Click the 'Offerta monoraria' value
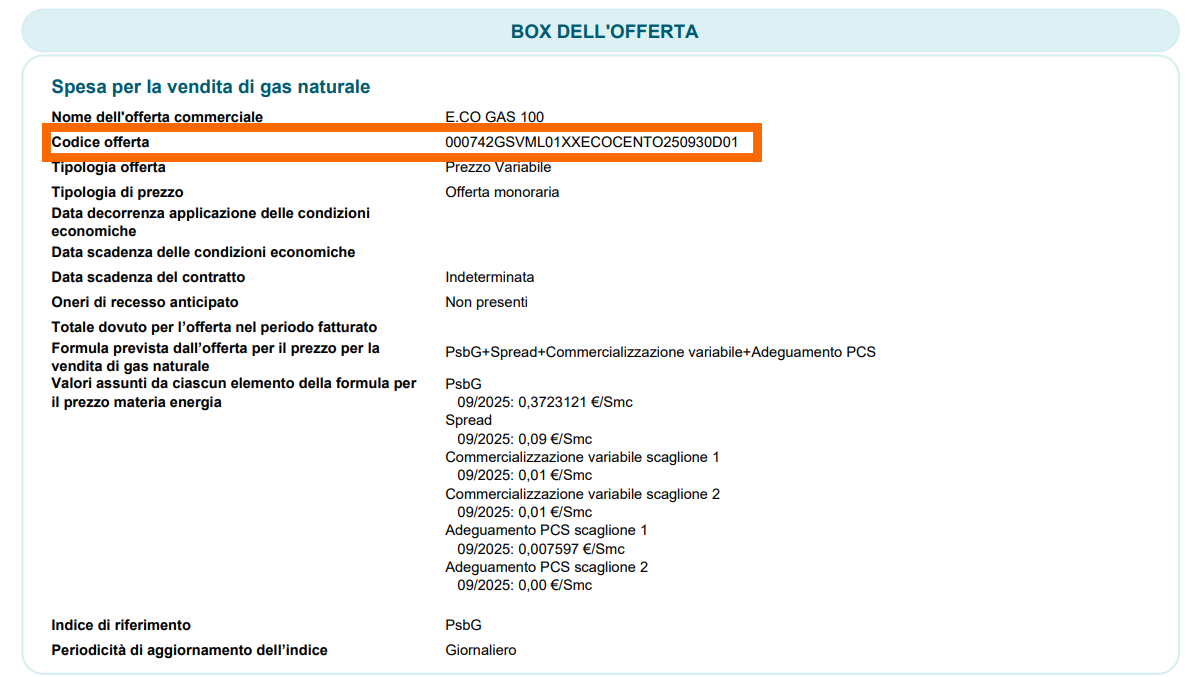 pyautogui.click(x=502, y=192)
